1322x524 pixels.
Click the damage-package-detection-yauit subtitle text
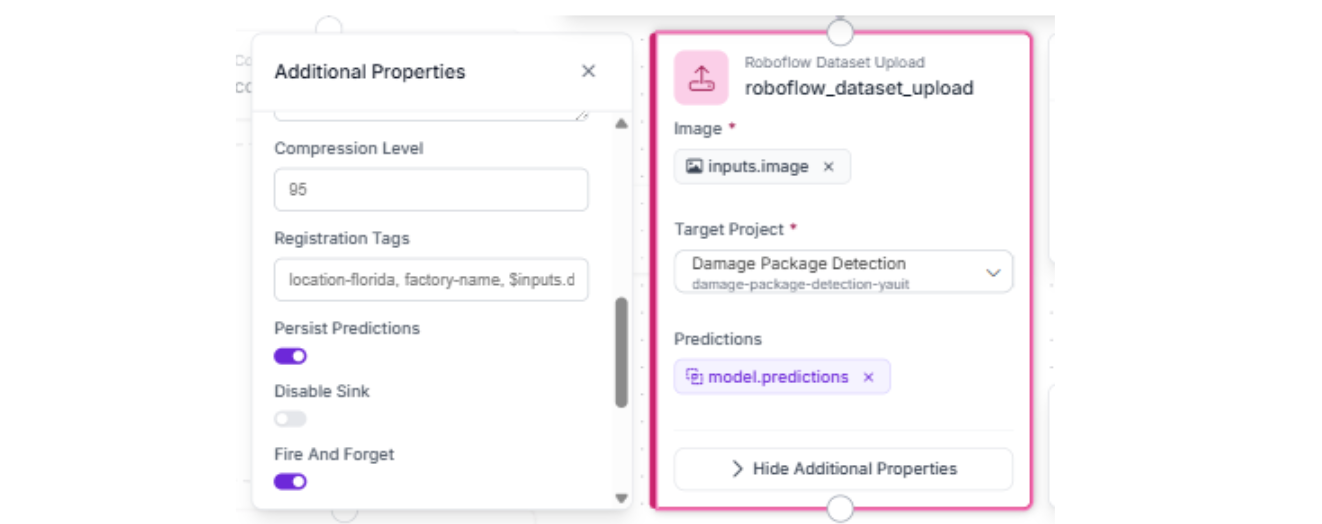click(x=801, y=284)
